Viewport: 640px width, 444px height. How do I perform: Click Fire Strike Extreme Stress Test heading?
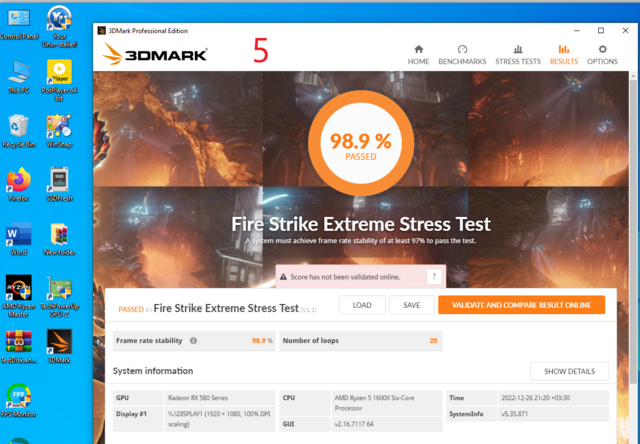(361, 224)
